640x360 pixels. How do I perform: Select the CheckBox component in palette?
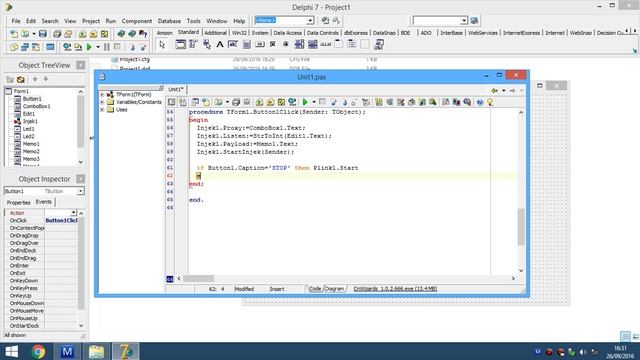tap(273, 45)
